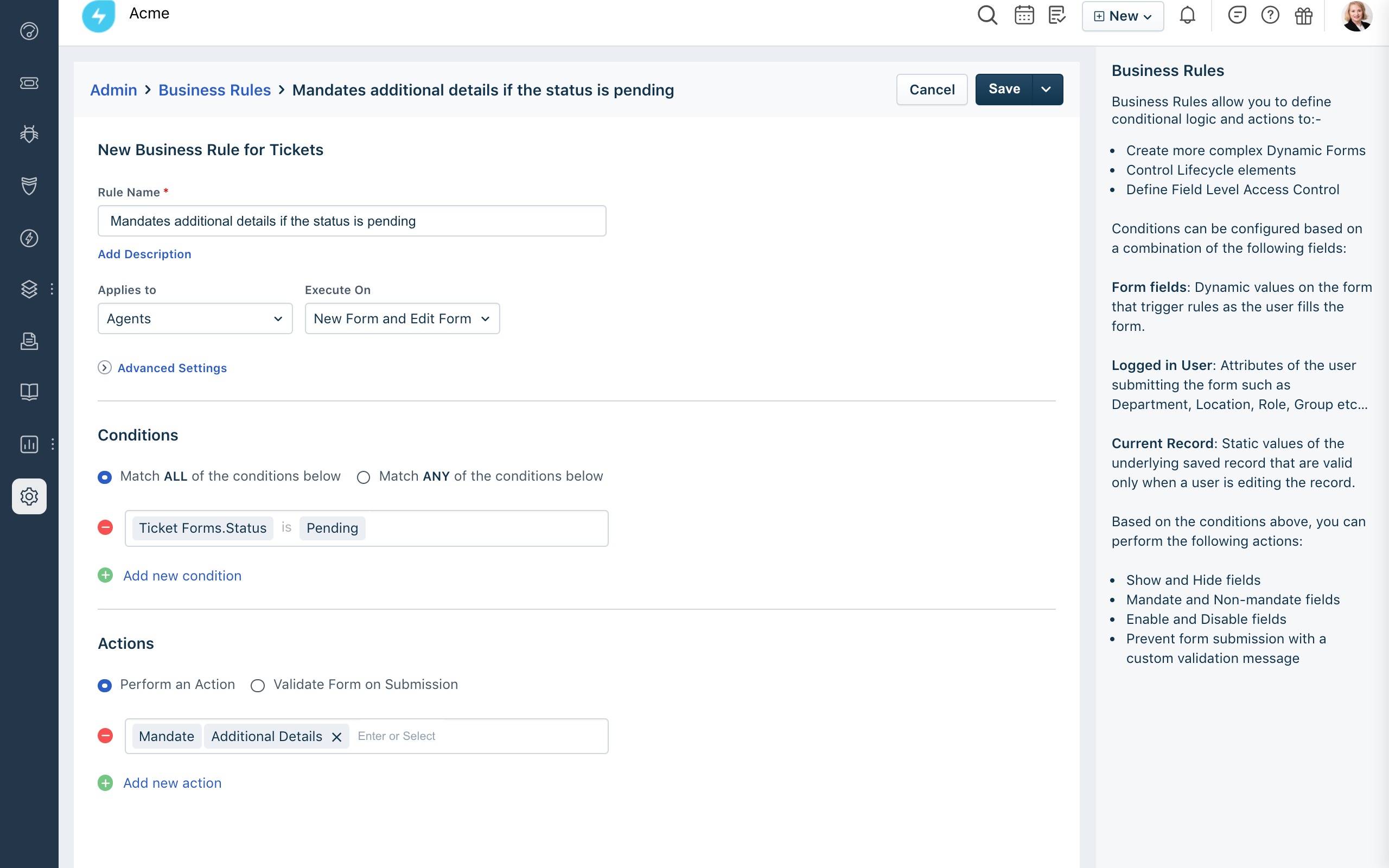Click the Rule Name input field

(x=352, y=221)
